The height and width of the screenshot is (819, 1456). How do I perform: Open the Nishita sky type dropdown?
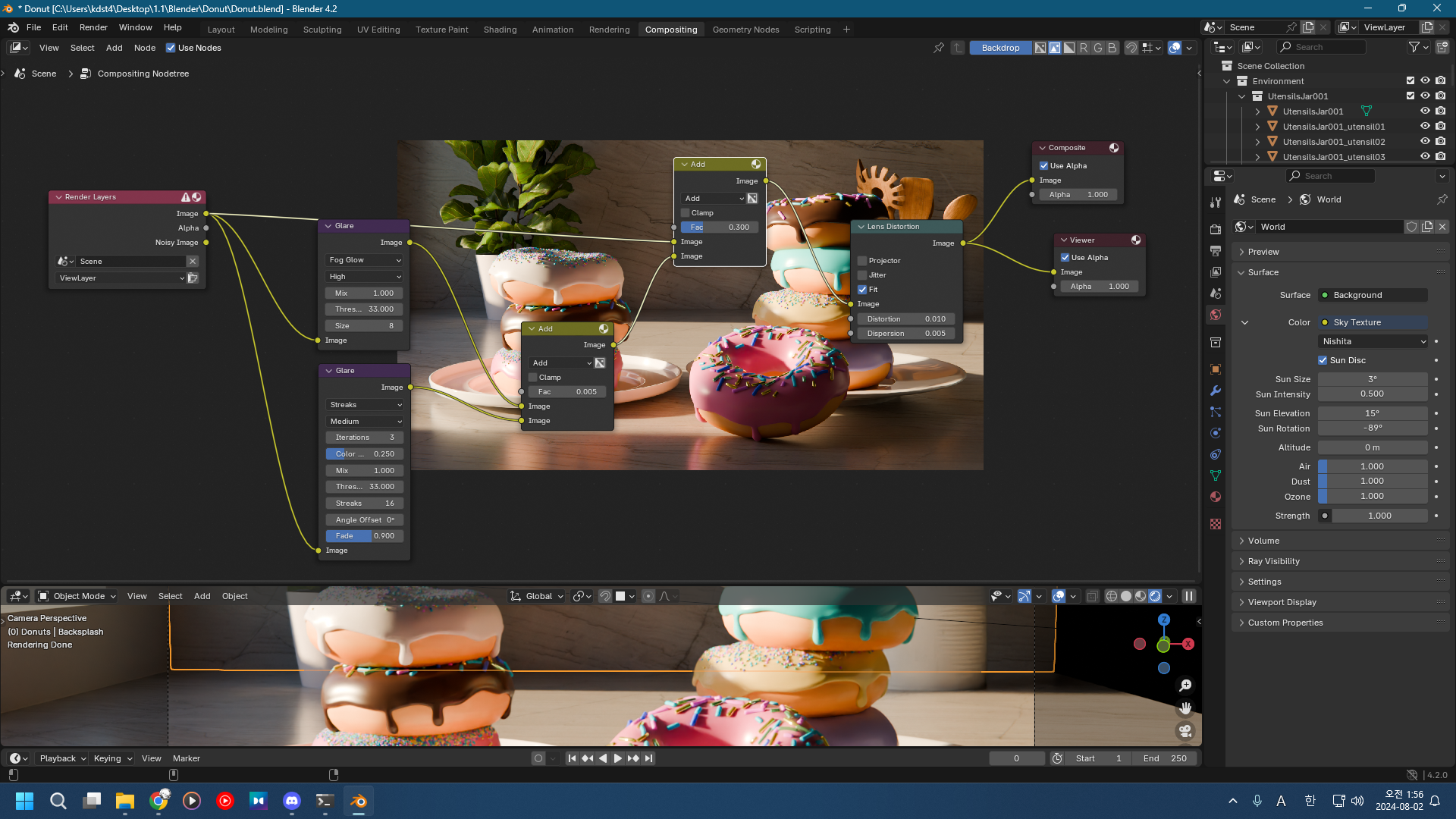(x=1373, y=341)
